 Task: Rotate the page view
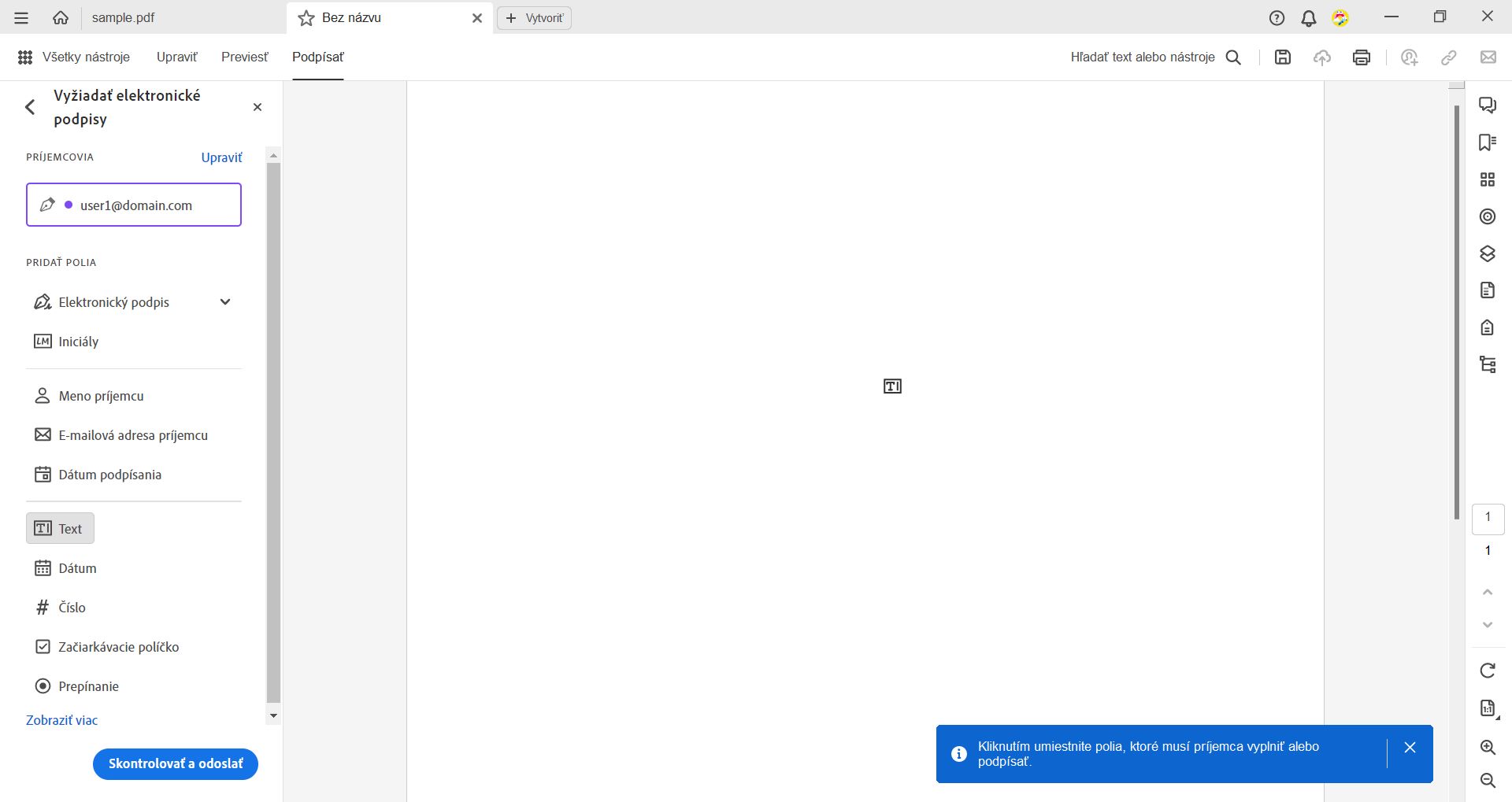point(1488,671)
